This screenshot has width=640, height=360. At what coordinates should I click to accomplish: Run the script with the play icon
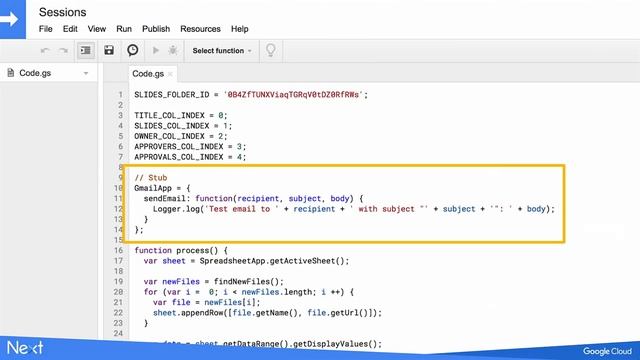point(156,50)
